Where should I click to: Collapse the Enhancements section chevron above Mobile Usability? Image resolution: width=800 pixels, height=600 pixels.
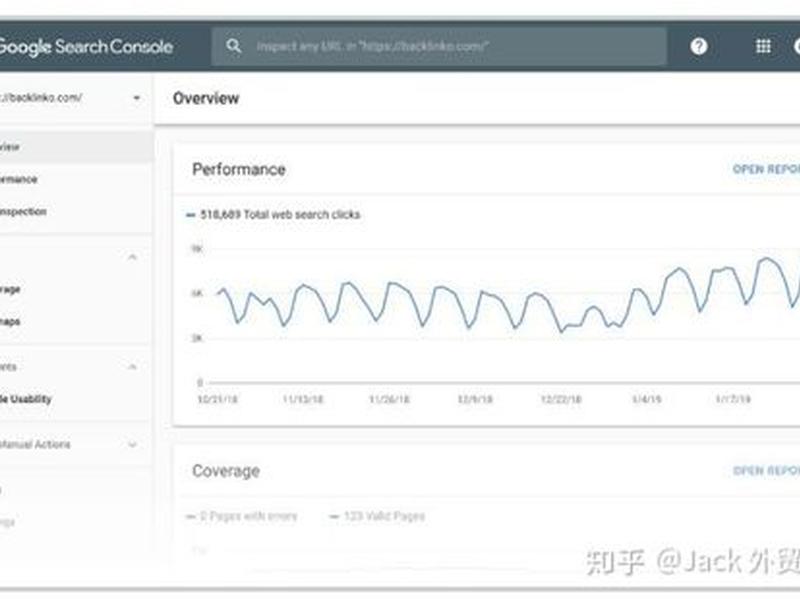tap(132, 366)
